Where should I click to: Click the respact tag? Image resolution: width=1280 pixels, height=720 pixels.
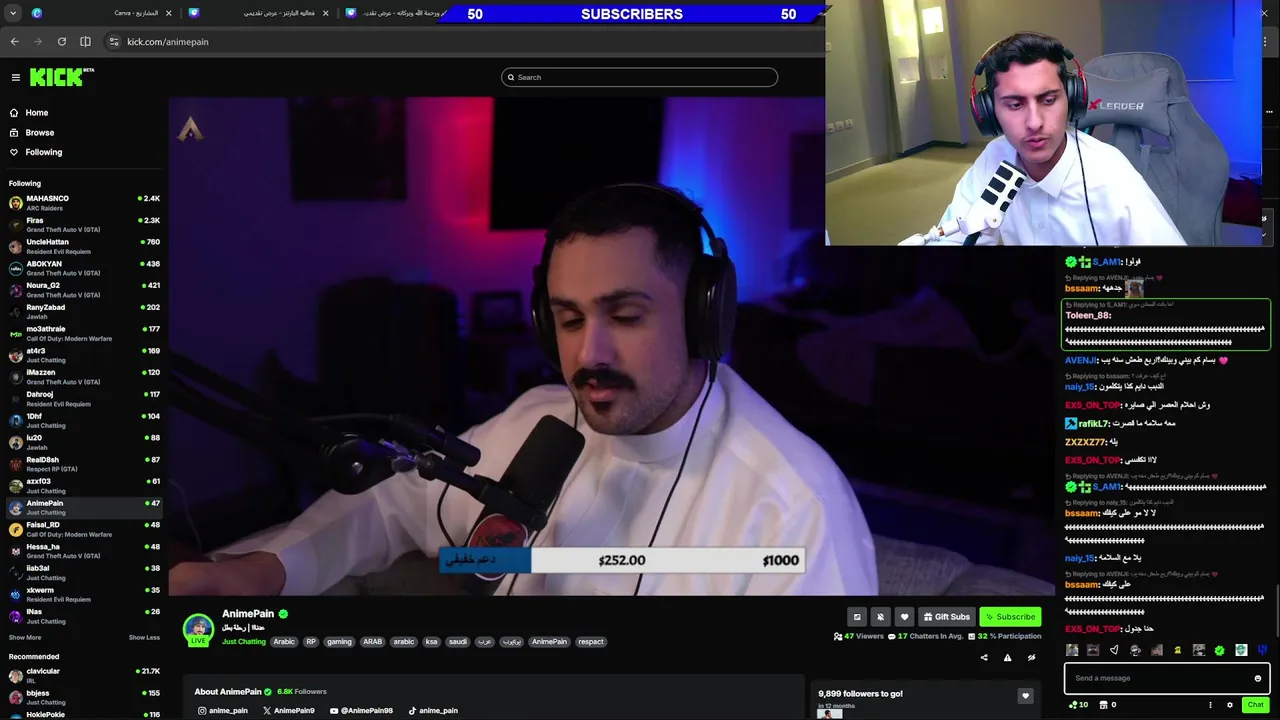tap(591, 641)
